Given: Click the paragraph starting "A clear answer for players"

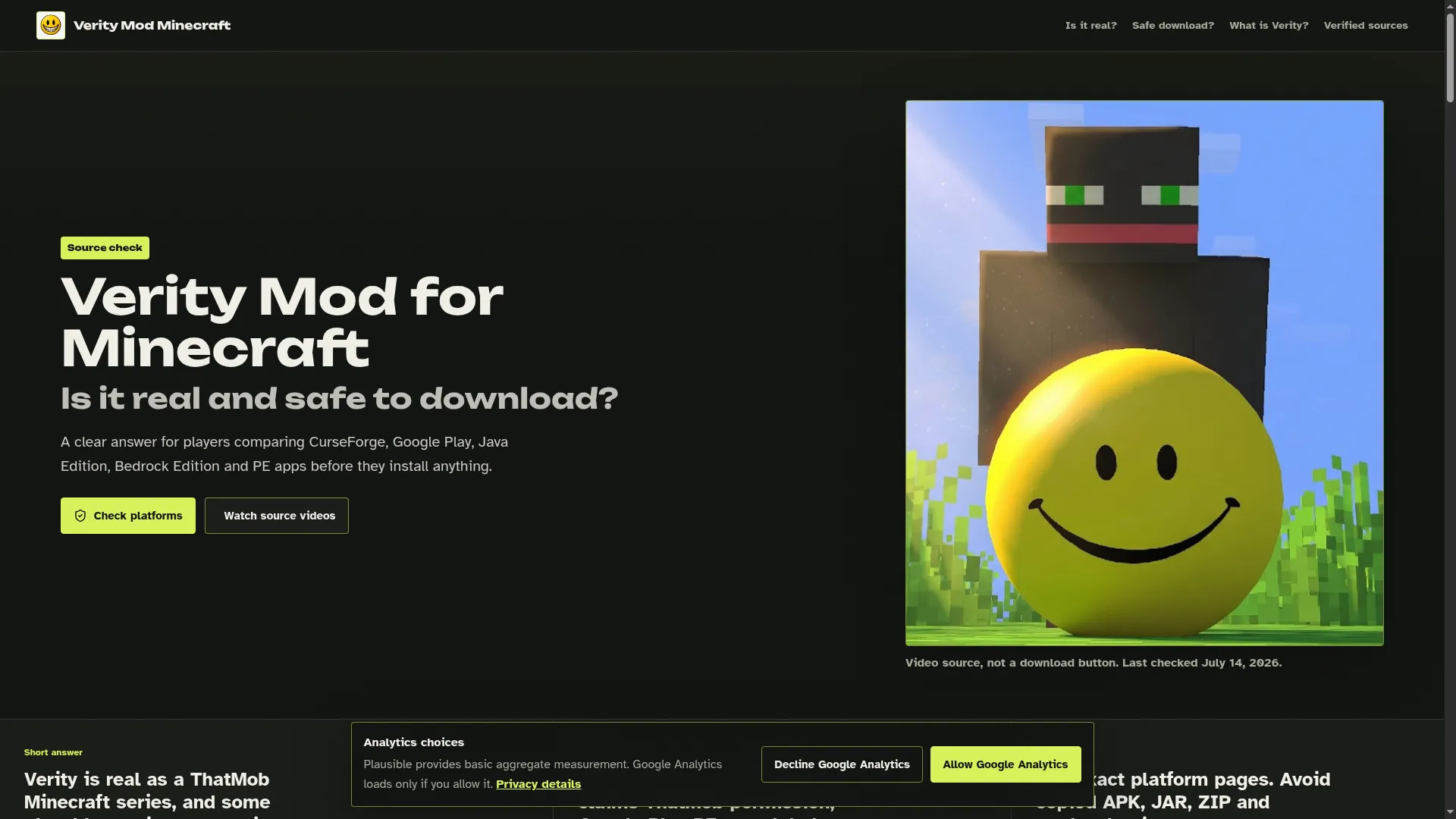Looking at the screenshot, I should 284,454.
